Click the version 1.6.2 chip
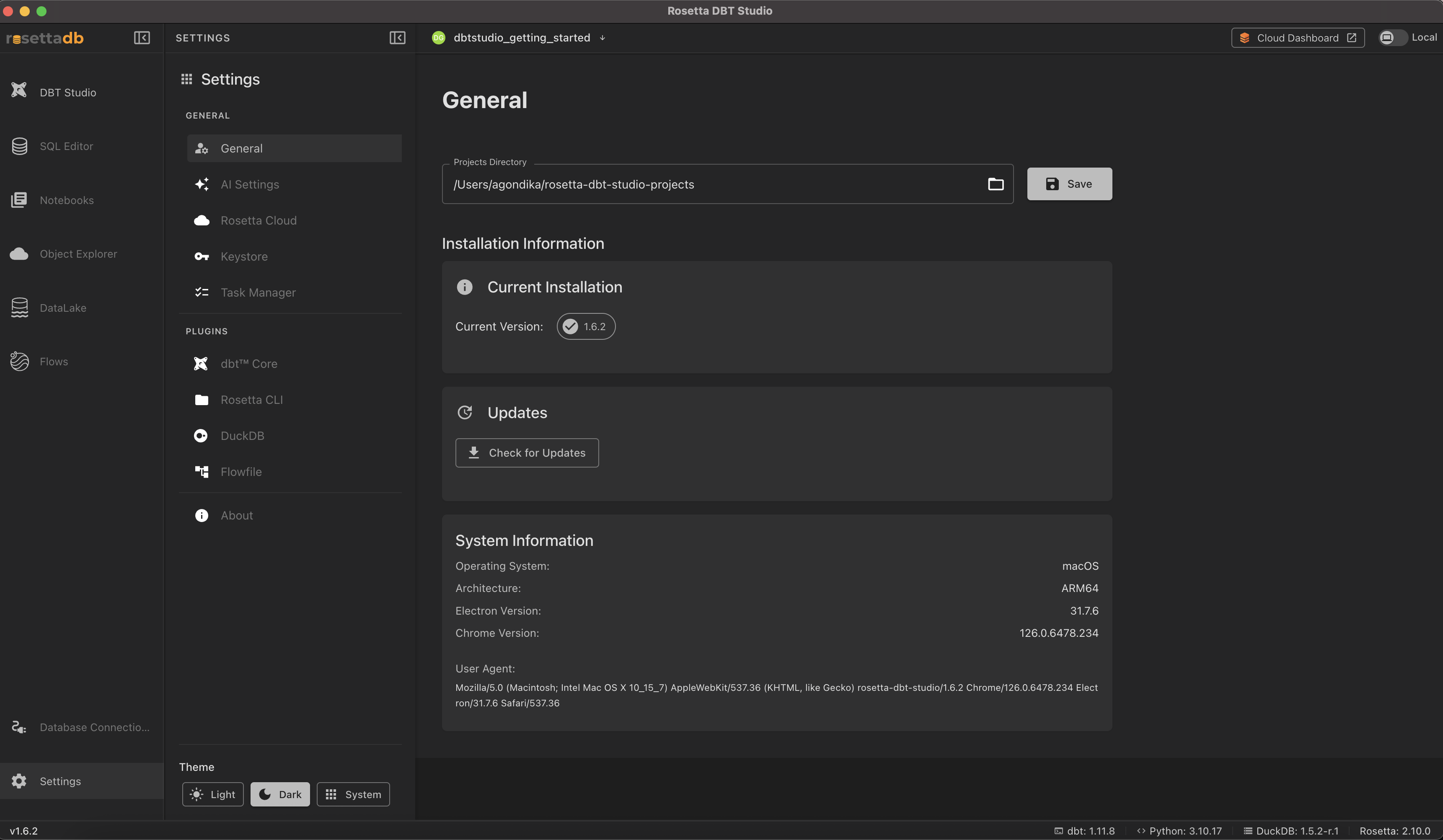1443x840 pixels. coord(586,326)
